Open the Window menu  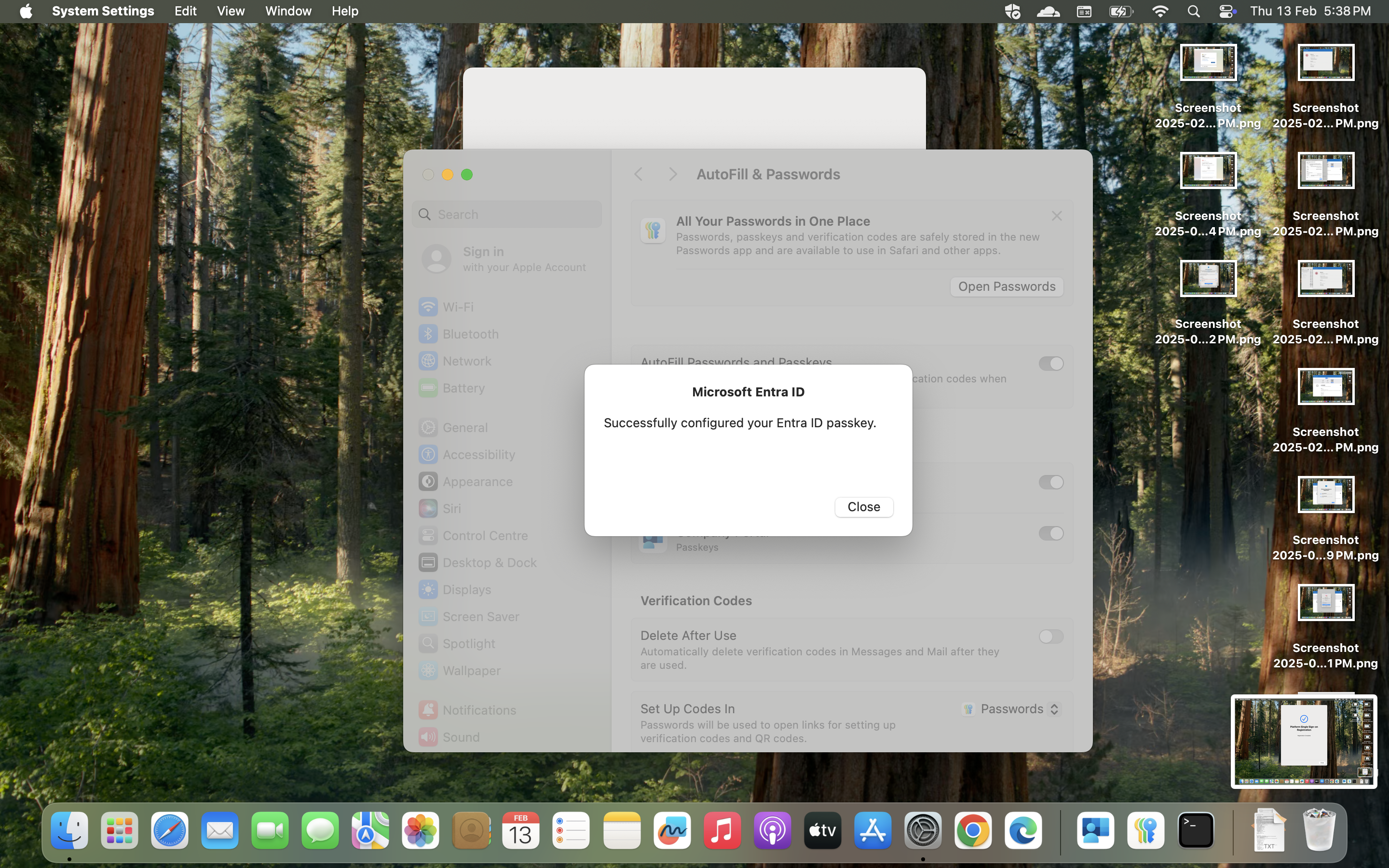pyautogui.click(x=288, y=11)
